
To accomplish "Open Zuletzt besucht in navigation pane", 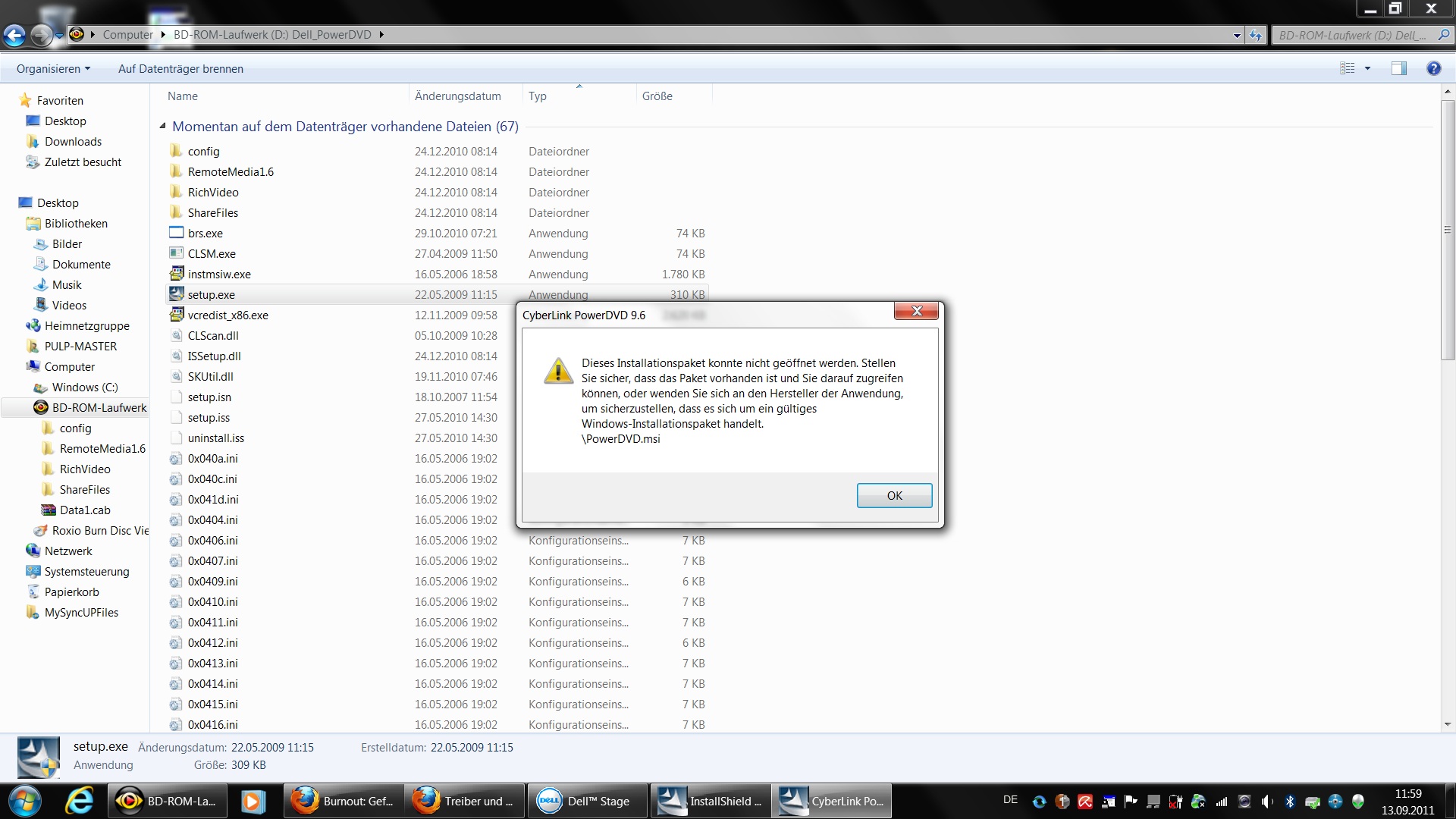I will tap(83, 162).
